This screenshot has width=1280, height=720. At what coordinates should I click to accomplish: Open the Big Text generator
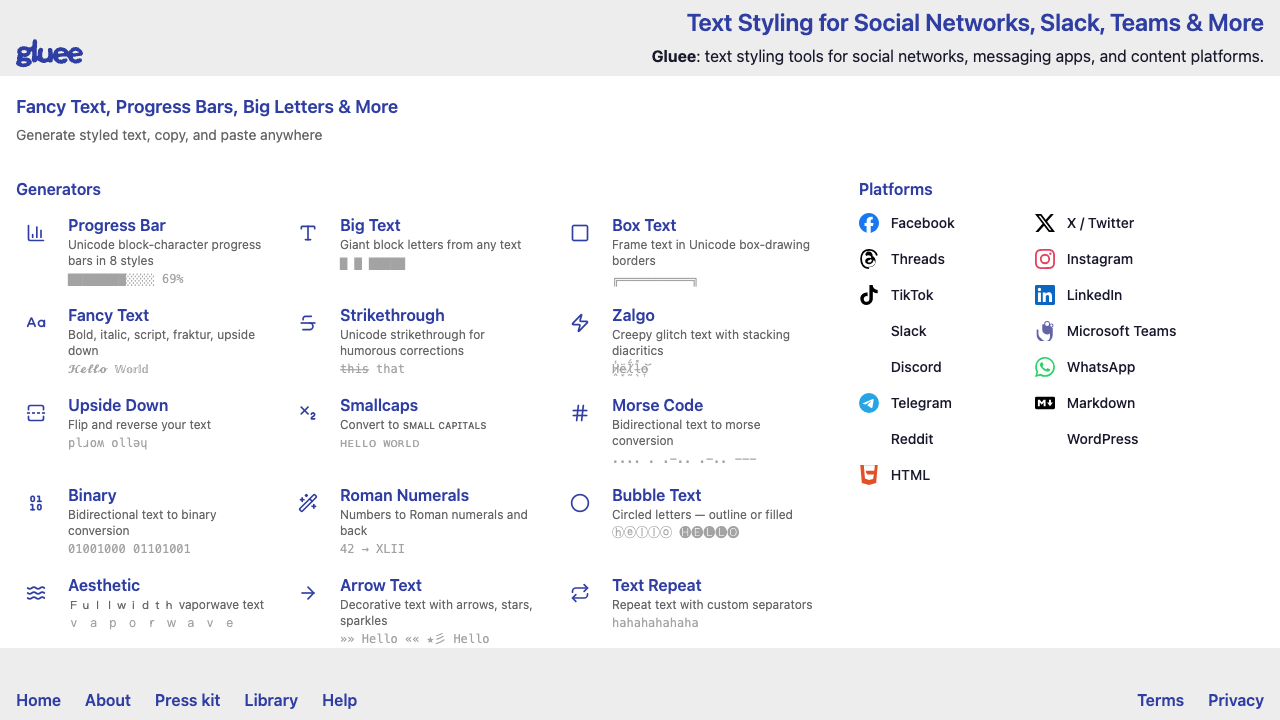click(370, 225)
